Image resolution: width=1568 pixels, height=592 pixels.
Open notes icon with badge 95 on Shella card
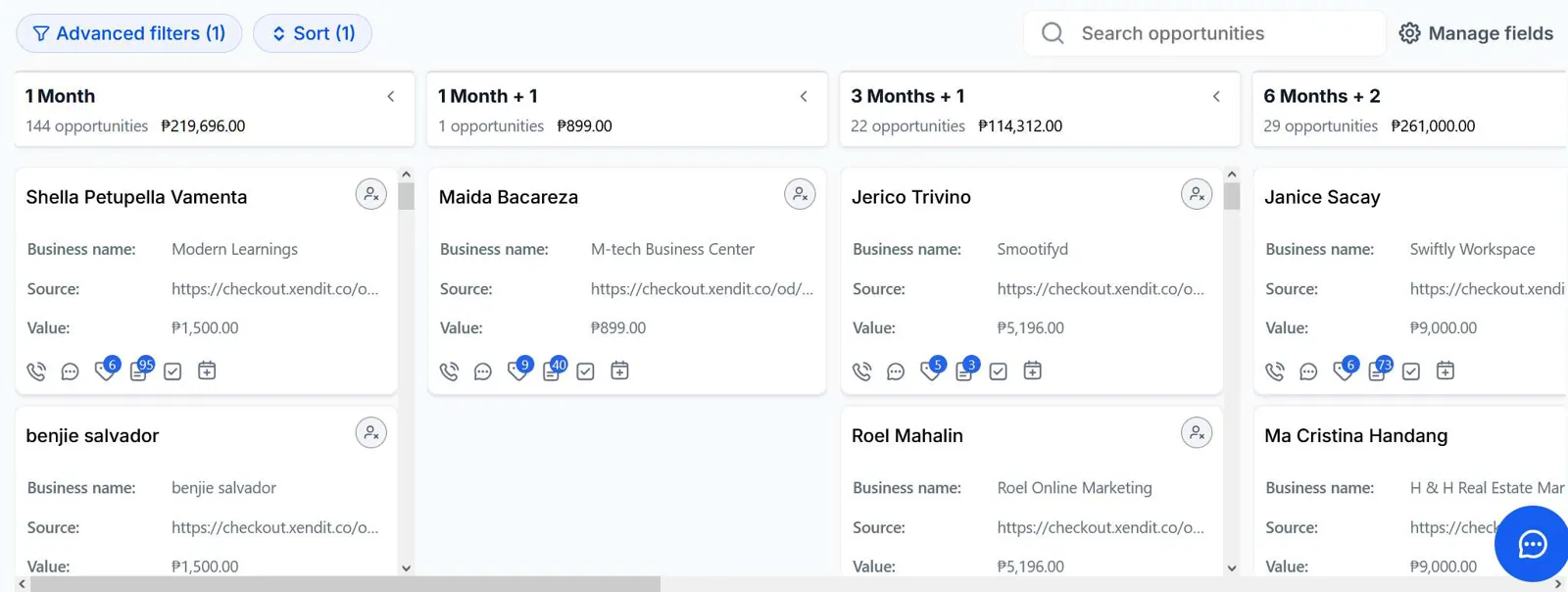pyautogui.click(x=140, y=370)
